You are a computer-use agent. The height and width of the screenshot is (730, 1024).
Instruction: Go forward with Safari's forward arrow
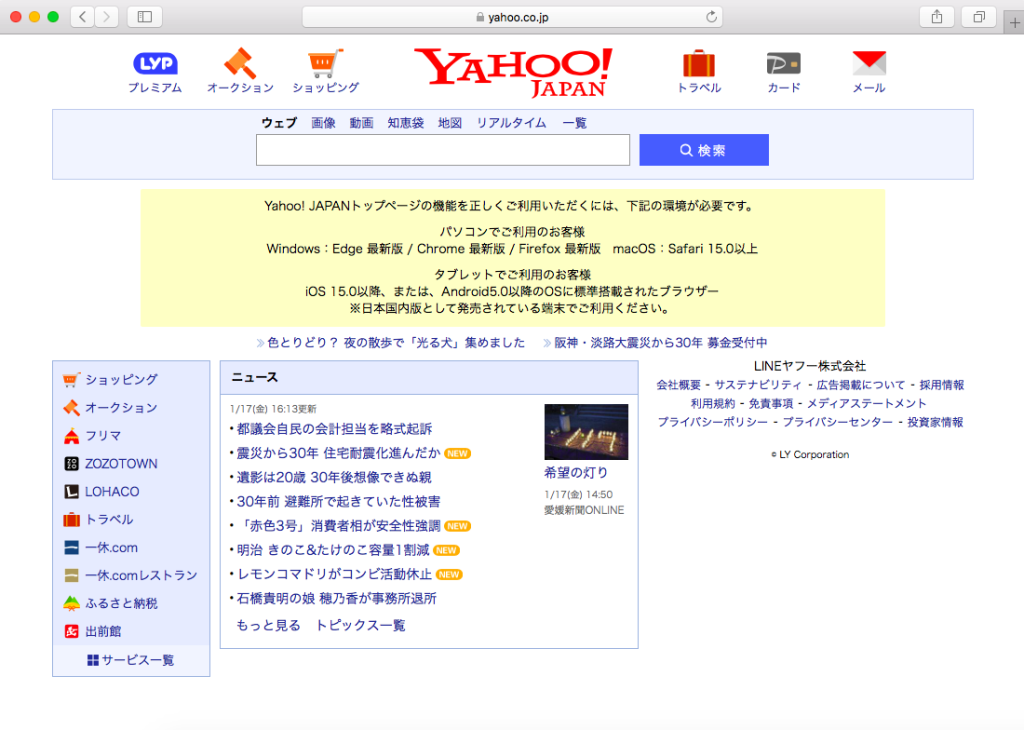pos(106,17)
